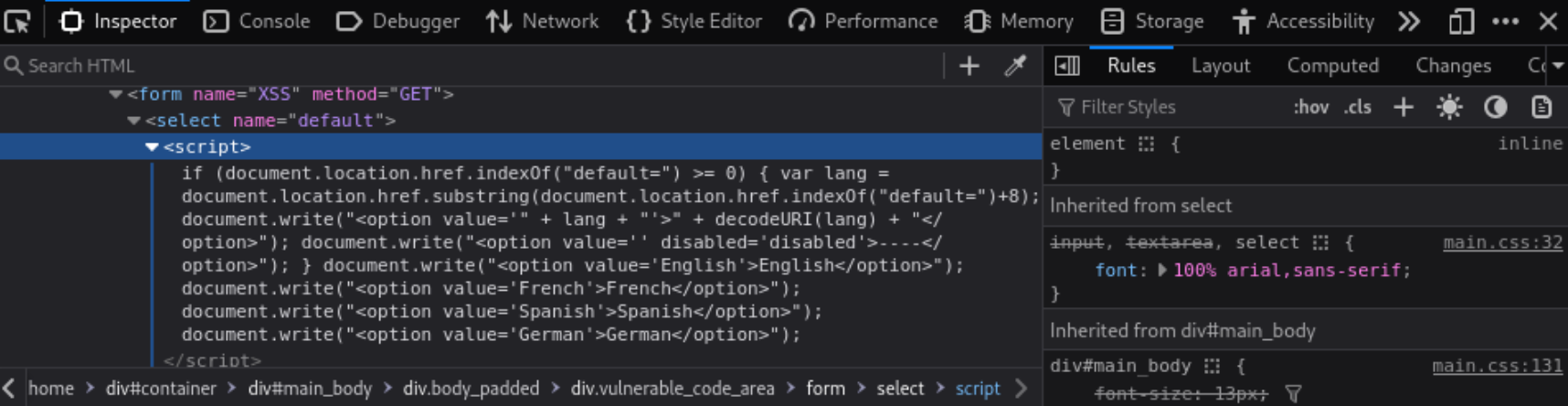Collapse the script node twisty
Image resolution: width=1568 pixels, height=406 pixels.
coord(152,147)
